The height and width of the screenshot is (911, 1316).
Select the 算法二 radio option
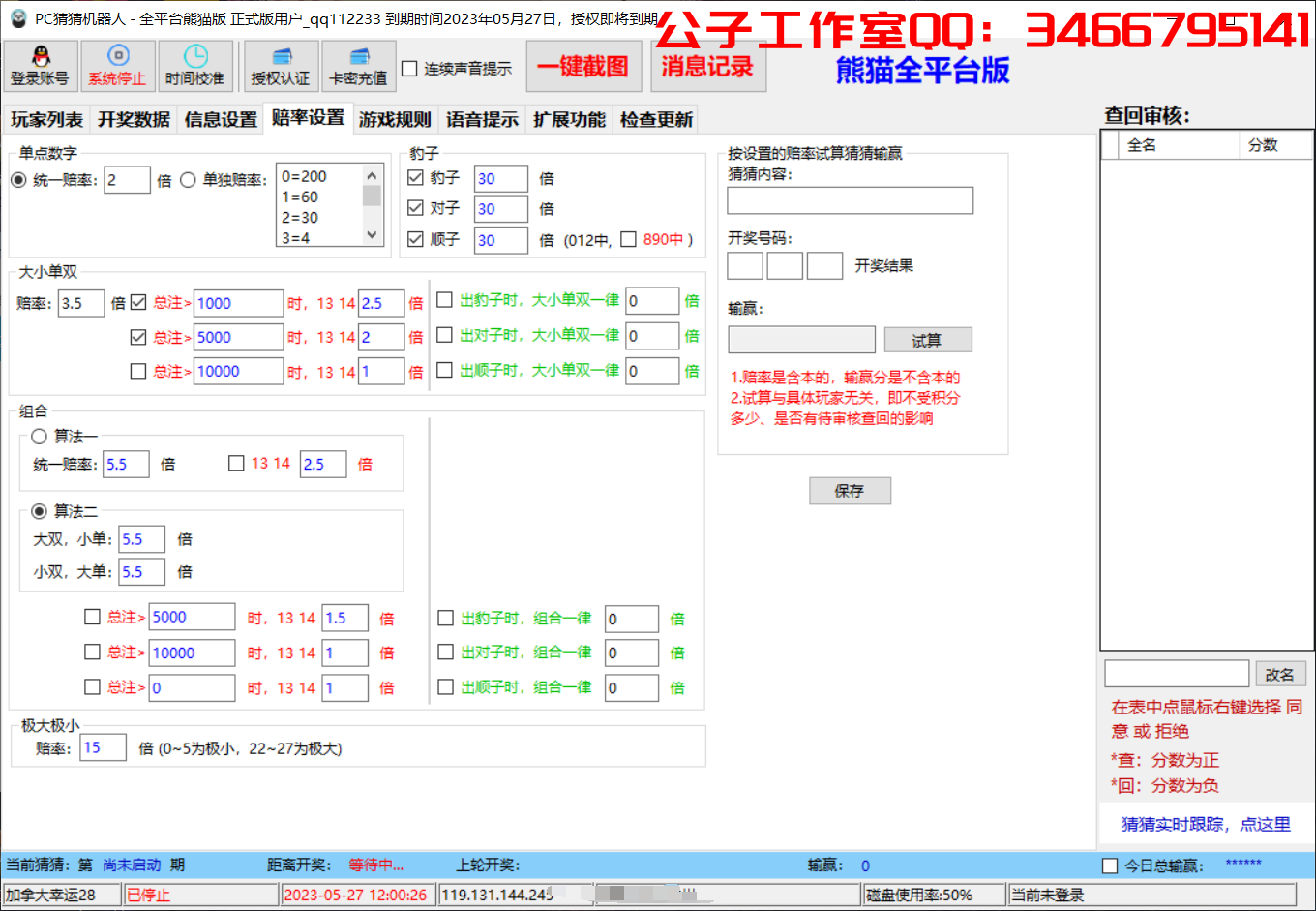coord(40,511)
